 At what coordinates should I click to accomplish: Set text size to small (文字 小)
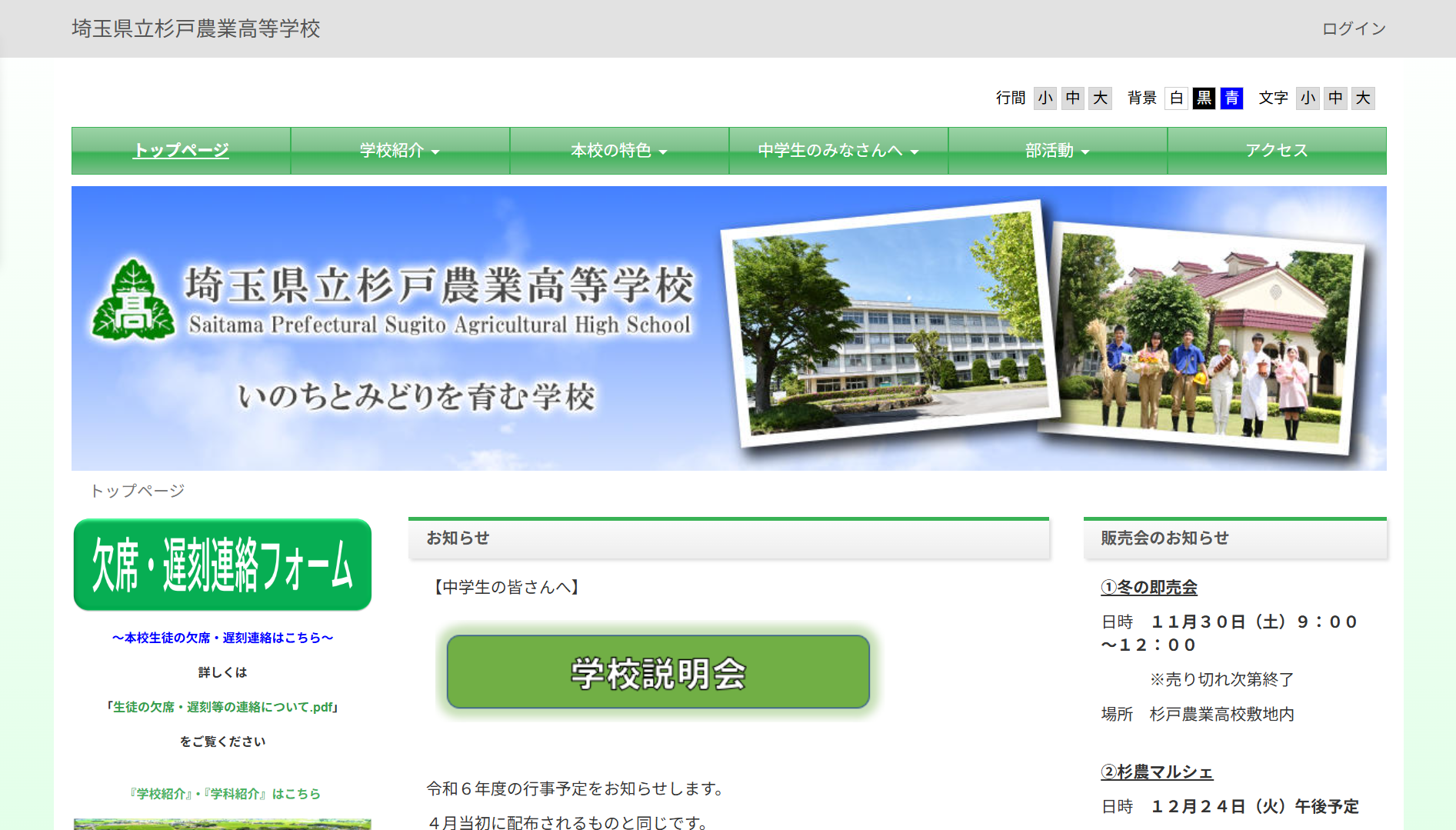click(x=1308, y=98)
